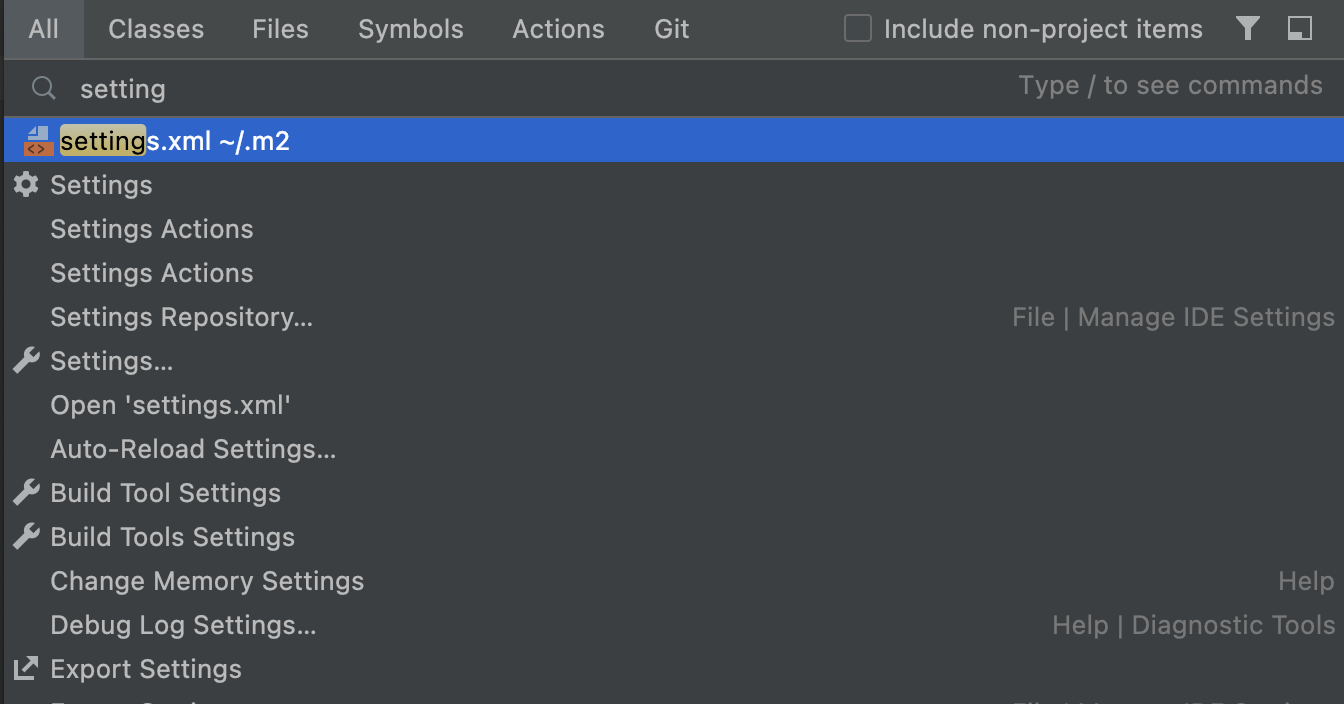Click the gear icon beside Settings
This screenshot has height=704, width=1344.
pyautogui.click(x=26, y=185)
